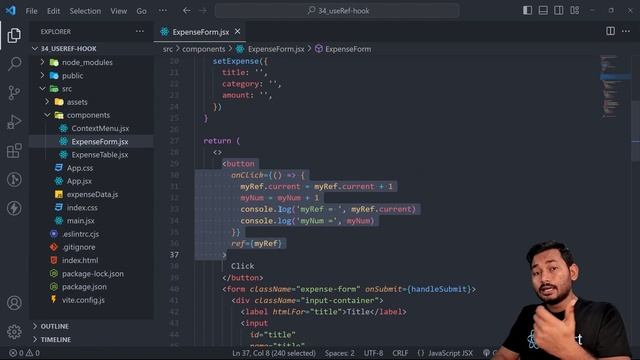This screenshot has height=360, width=640.
Task: Click the errors and warnings status indicator
Action: click(24, 353)
